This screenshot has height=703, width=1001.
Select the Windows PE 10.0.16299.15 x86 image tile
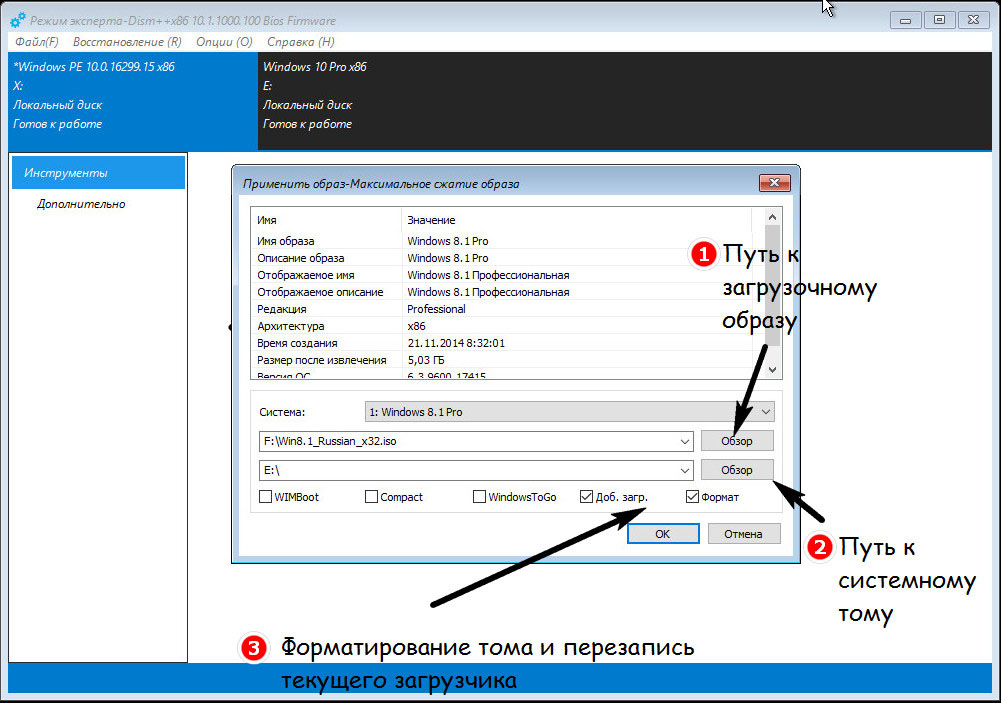[x=133, y=101]
